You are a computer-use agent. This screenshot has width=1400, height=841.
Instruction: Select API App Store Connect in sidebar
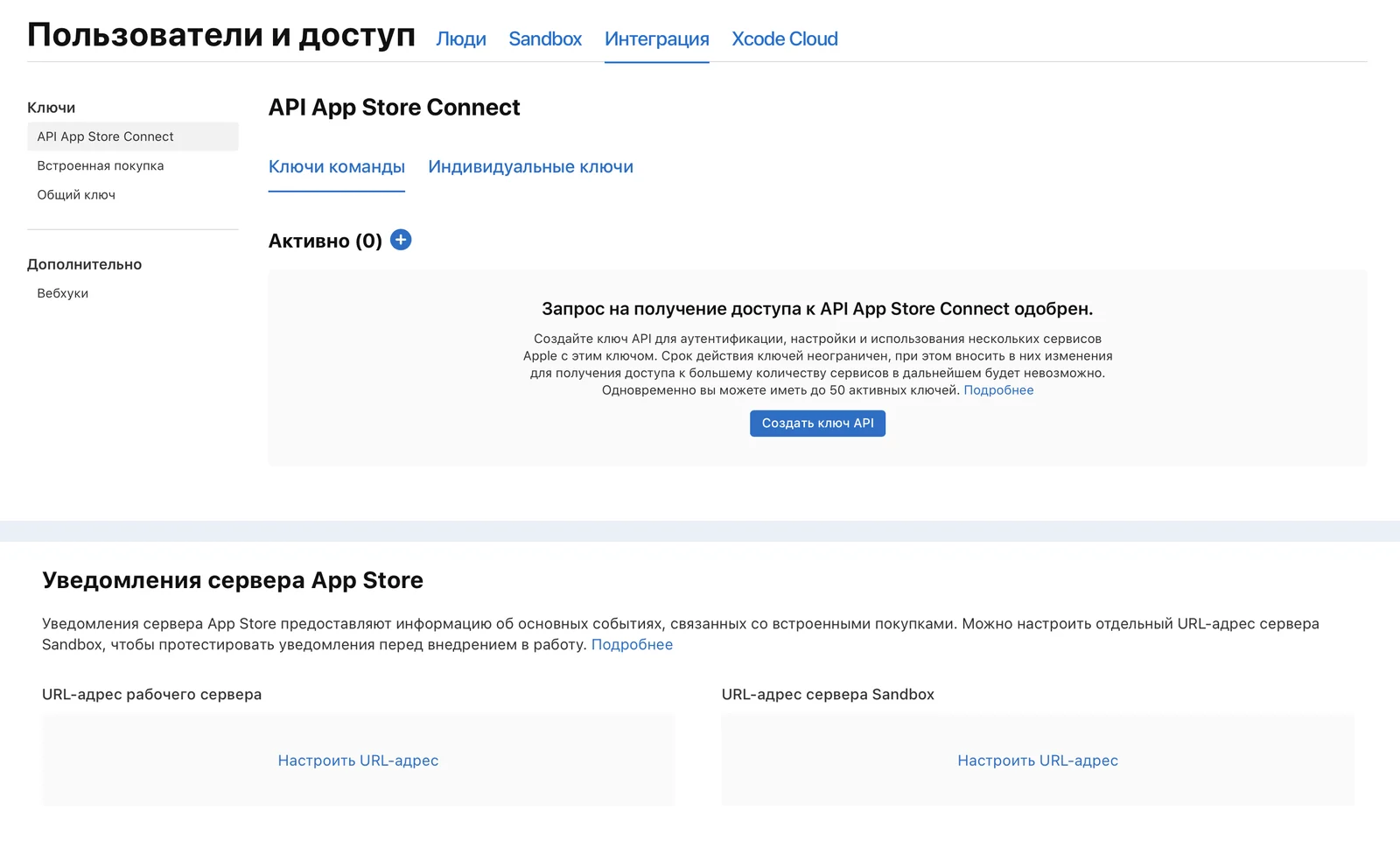click(133, 137)
